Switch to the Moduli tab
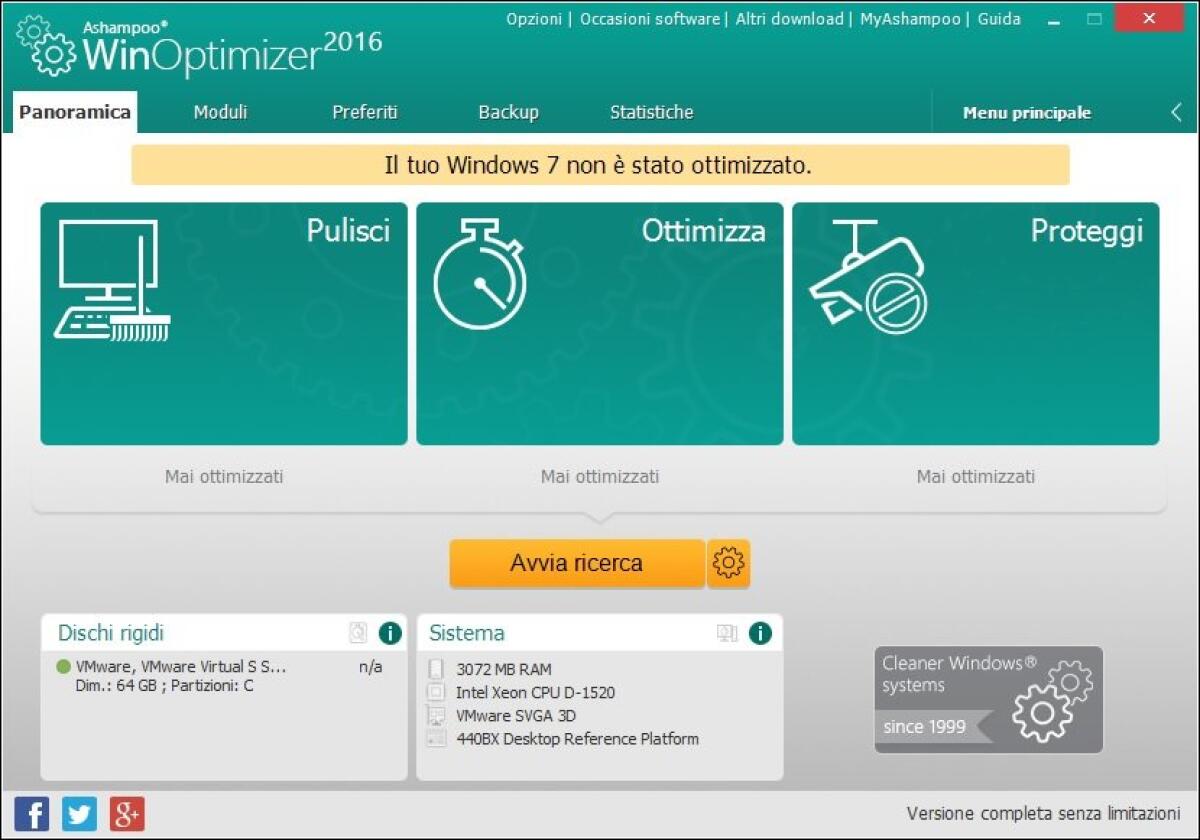 220,112
